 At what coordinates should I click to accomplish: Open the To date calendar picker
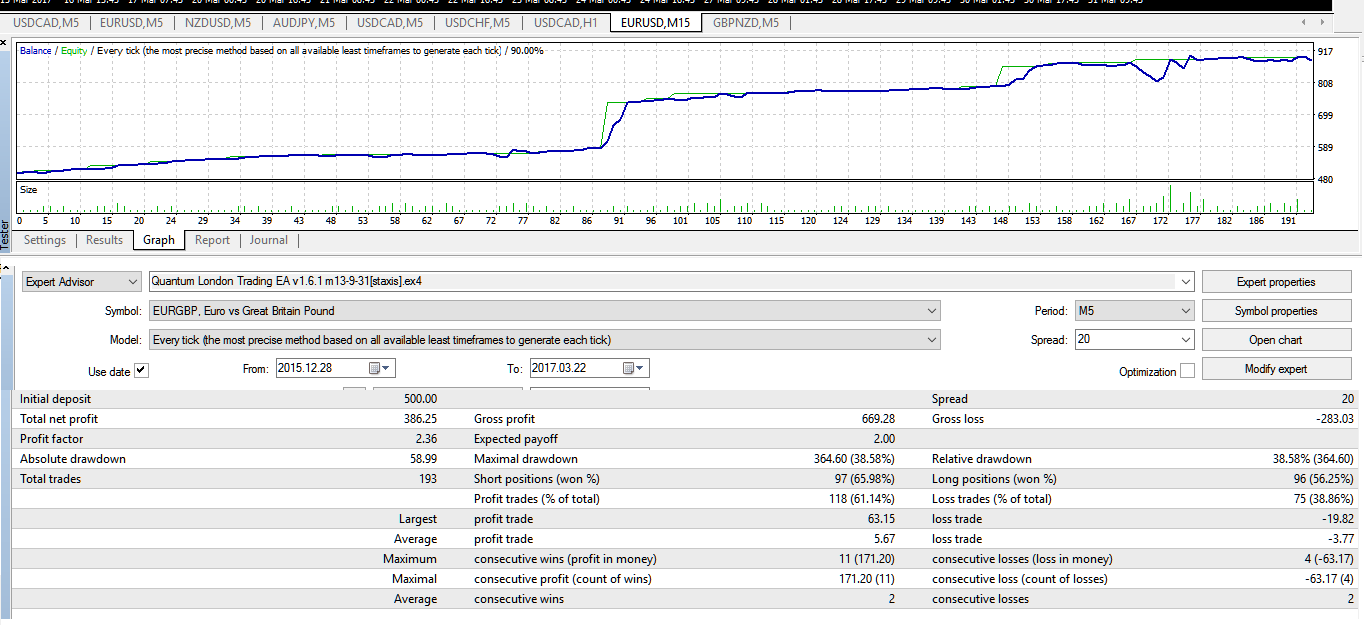pos(635,369)
